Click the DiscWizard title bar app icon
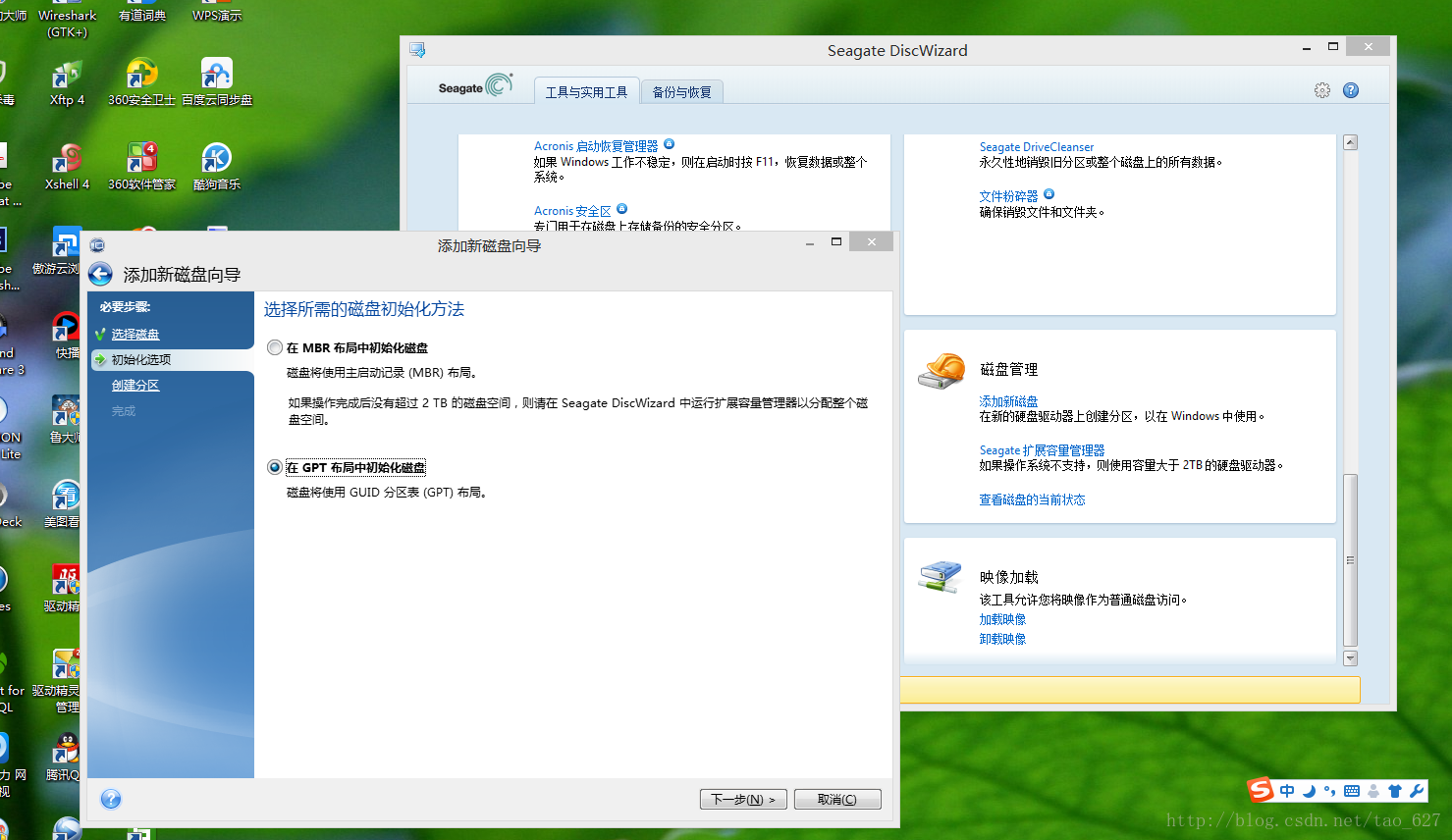Screen dimensions: 1452x840 pos(417,50)
